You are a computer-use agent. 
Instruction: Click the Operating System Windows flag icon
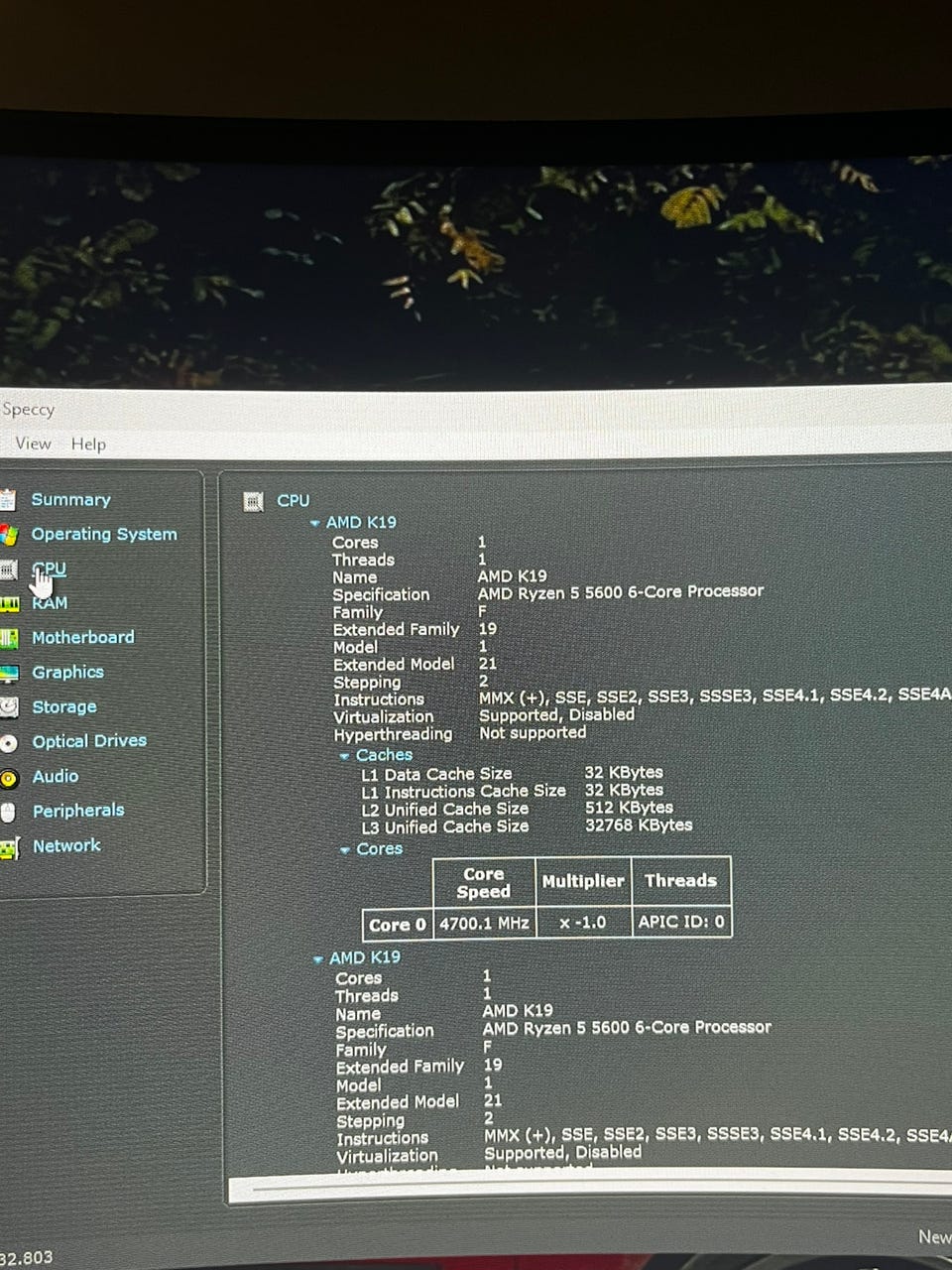[9, 535]
